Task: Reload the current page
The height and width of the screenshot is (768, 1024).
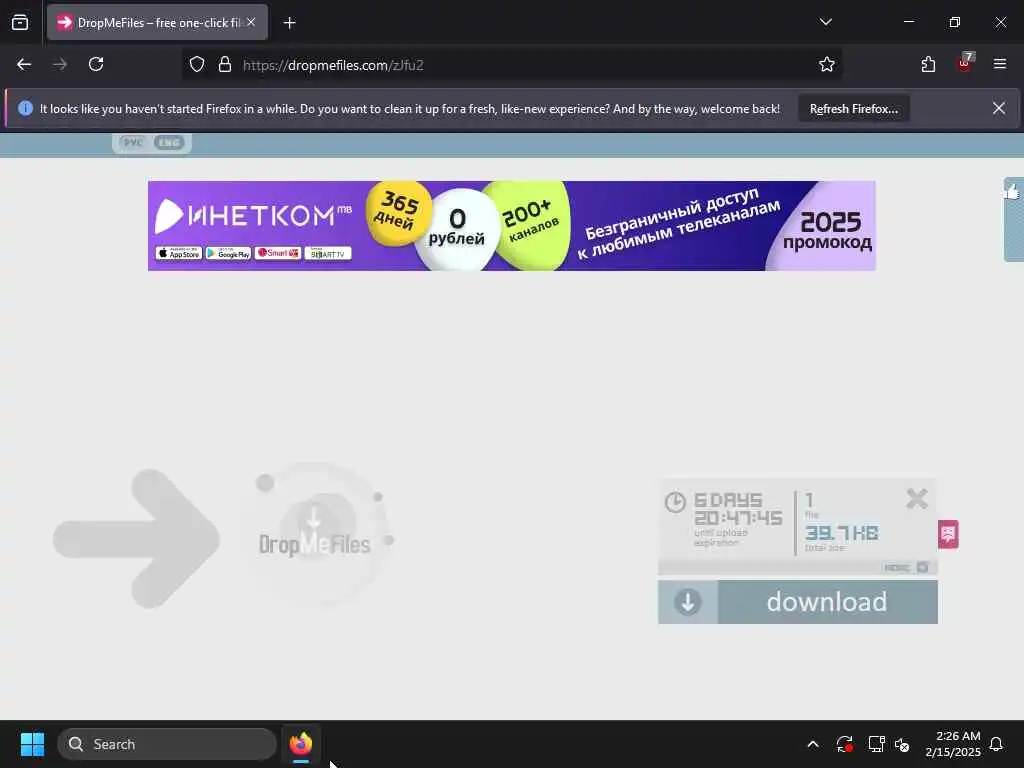Action: pos(96,65)
